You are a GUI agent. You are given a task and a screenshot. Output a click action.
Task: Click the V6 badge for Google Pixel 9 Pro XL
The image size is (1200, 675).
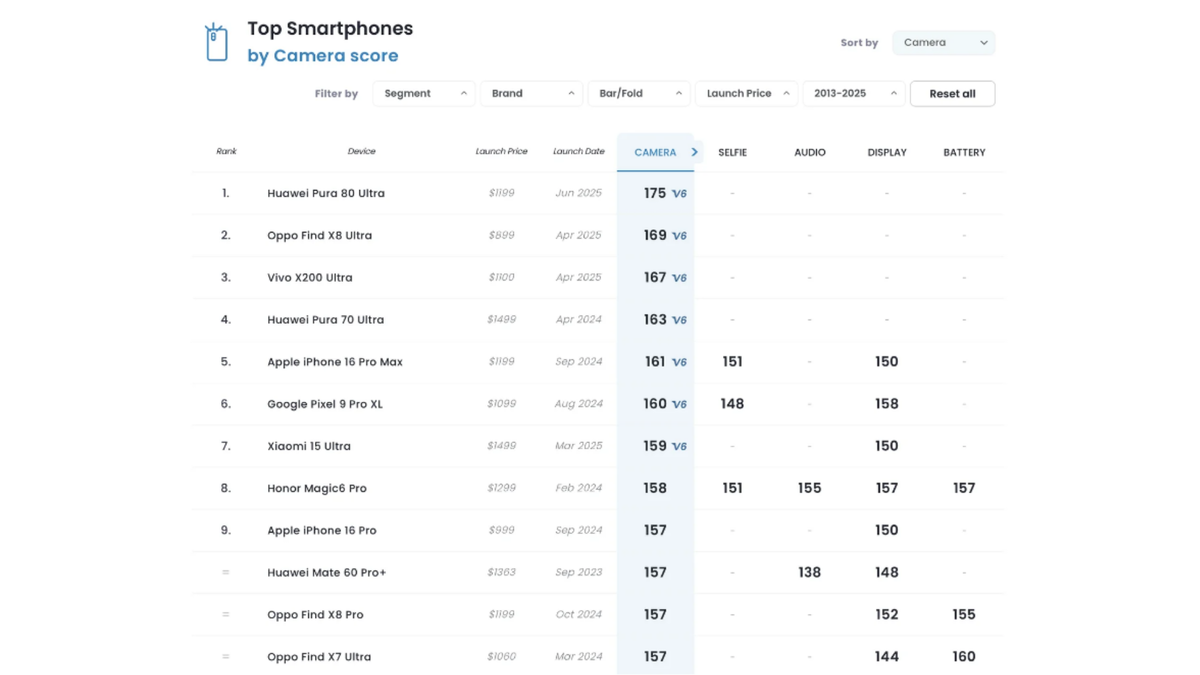coord(680,404)
